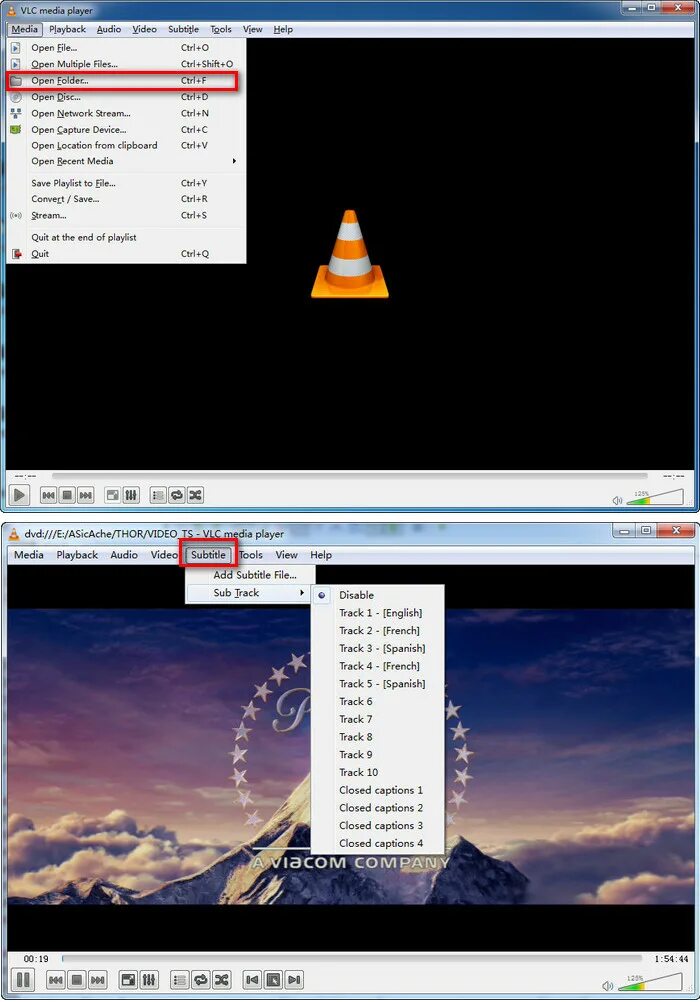Screen dimensions: 700x1002
Task: Pause the DVD playback
Action: point(23,980)
